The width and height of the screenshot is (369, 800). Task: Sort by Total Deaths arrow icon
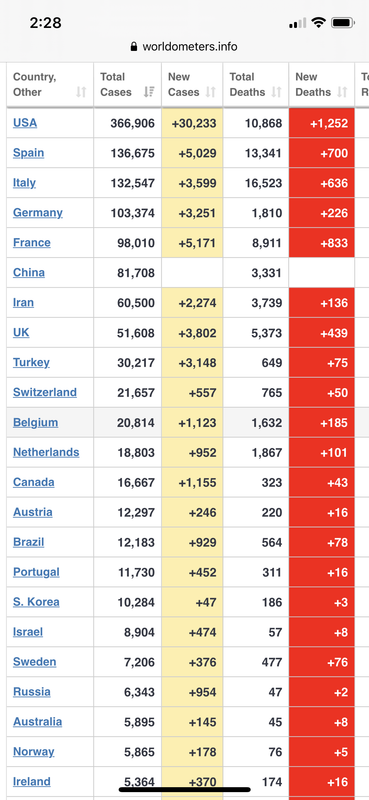tap(277, 92)
